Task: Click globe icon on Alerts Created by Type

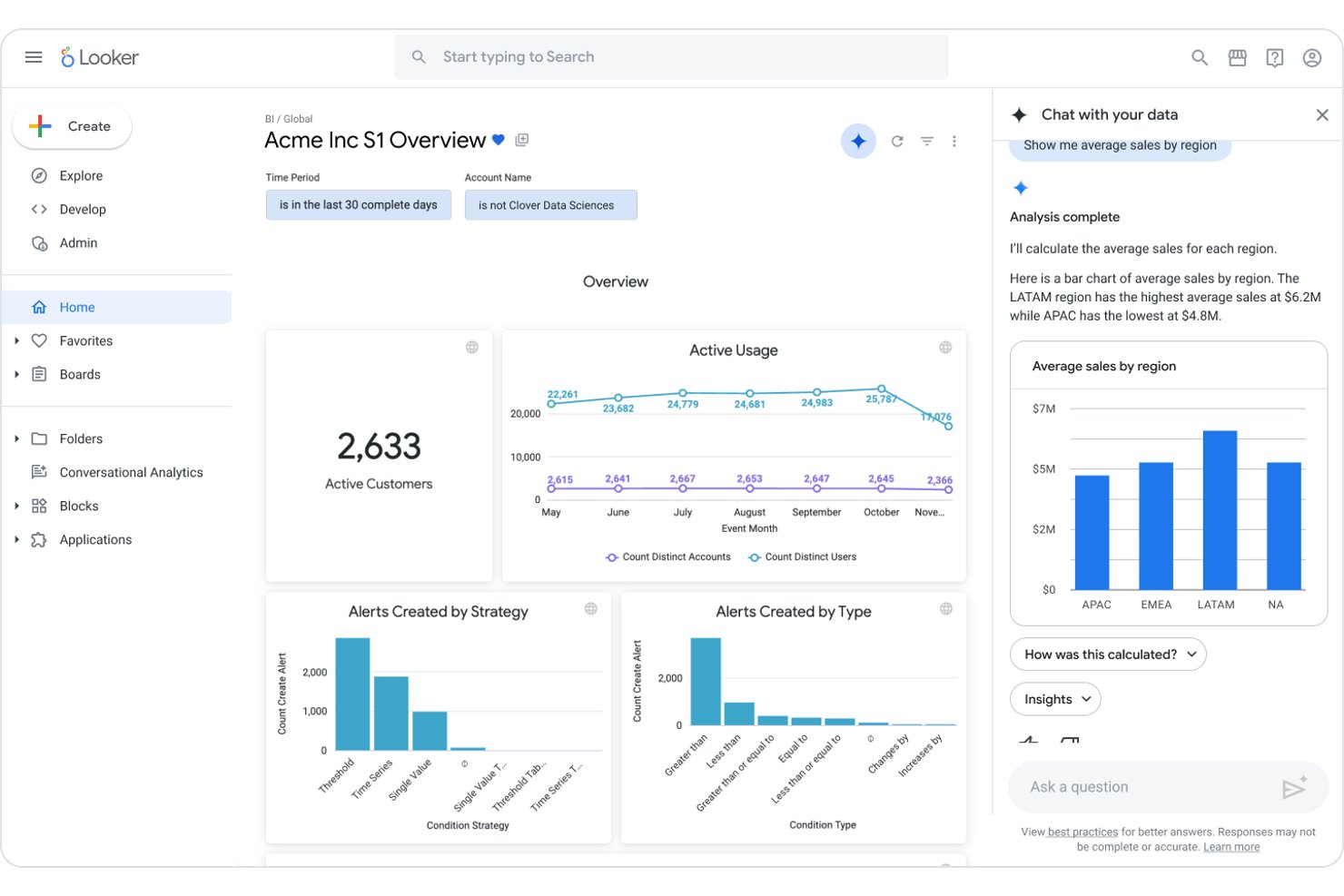Action: 946,609
